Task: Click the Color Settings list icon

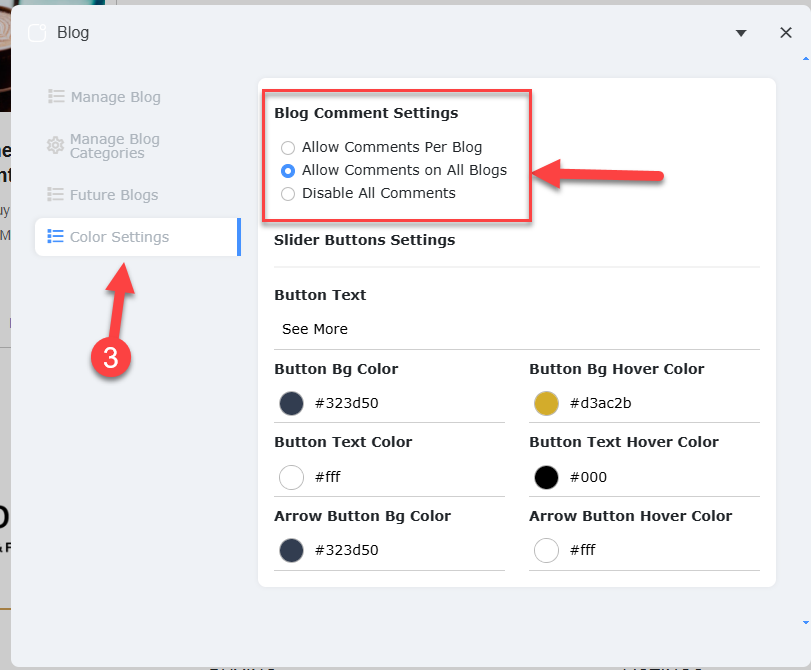Action: 56,237
